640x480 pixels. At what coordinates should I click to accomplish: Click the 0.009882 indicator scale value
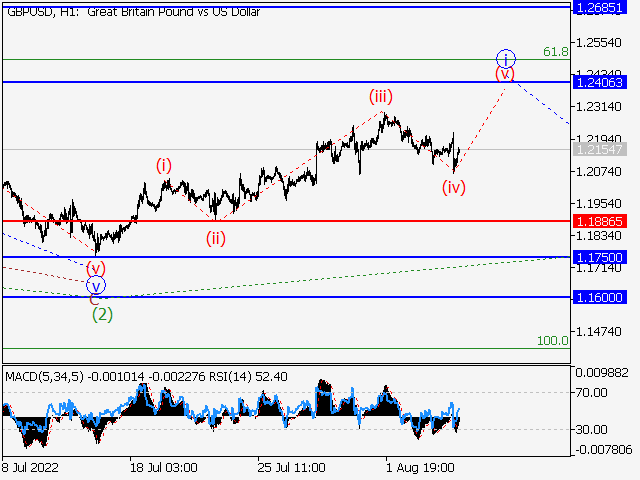click(x=602, y=372)
